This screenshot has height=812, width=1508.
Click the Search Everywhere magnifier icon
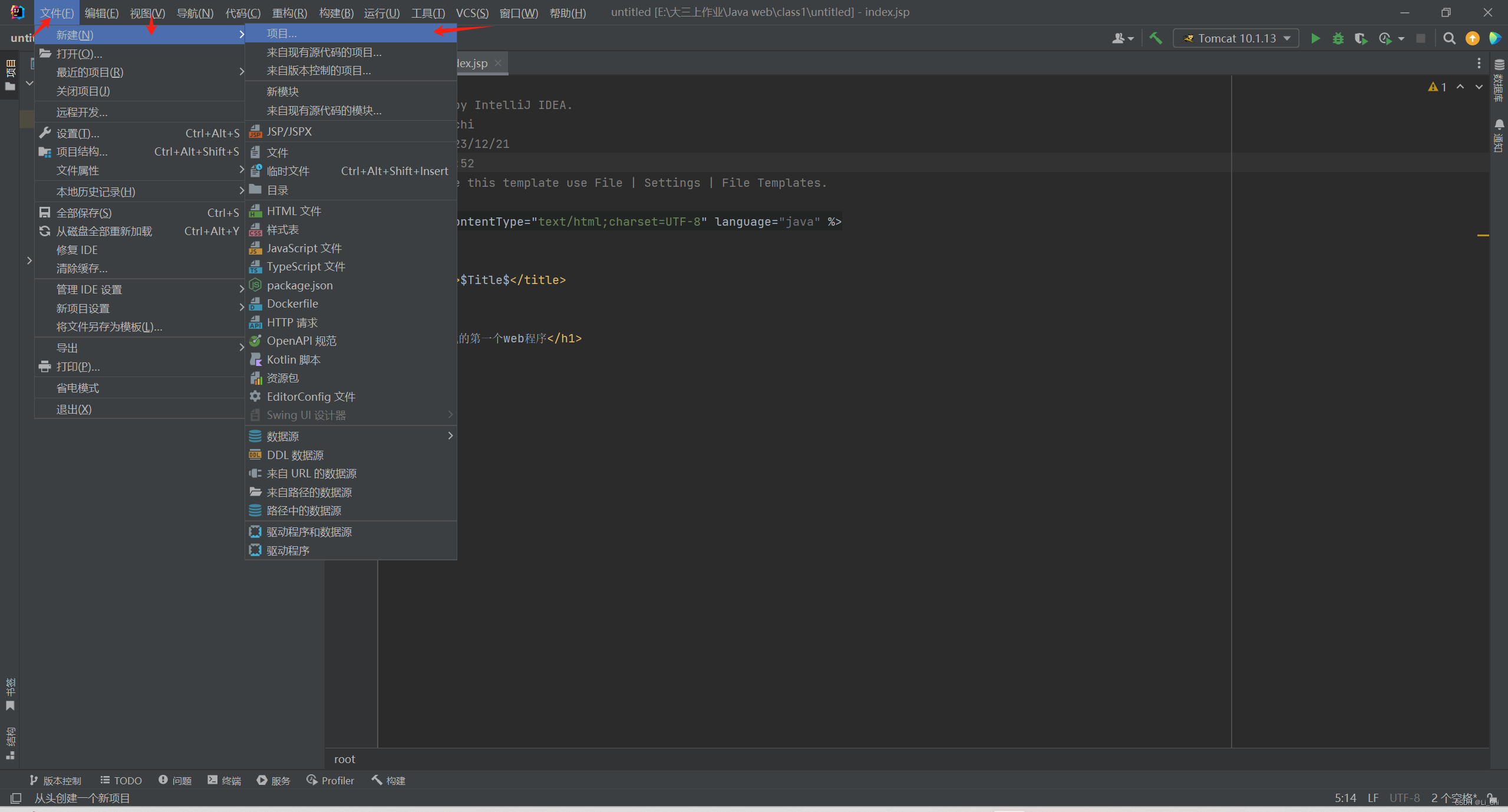(x=1449, y=38)
